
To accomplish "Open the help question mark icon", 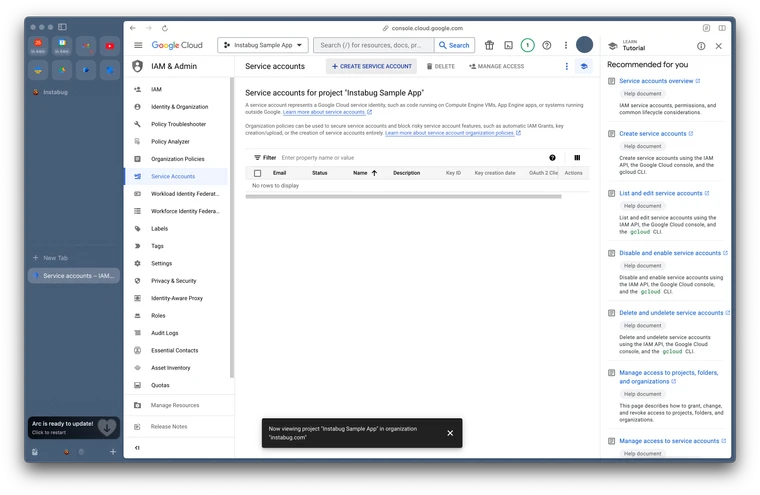I will coord(547,45).
